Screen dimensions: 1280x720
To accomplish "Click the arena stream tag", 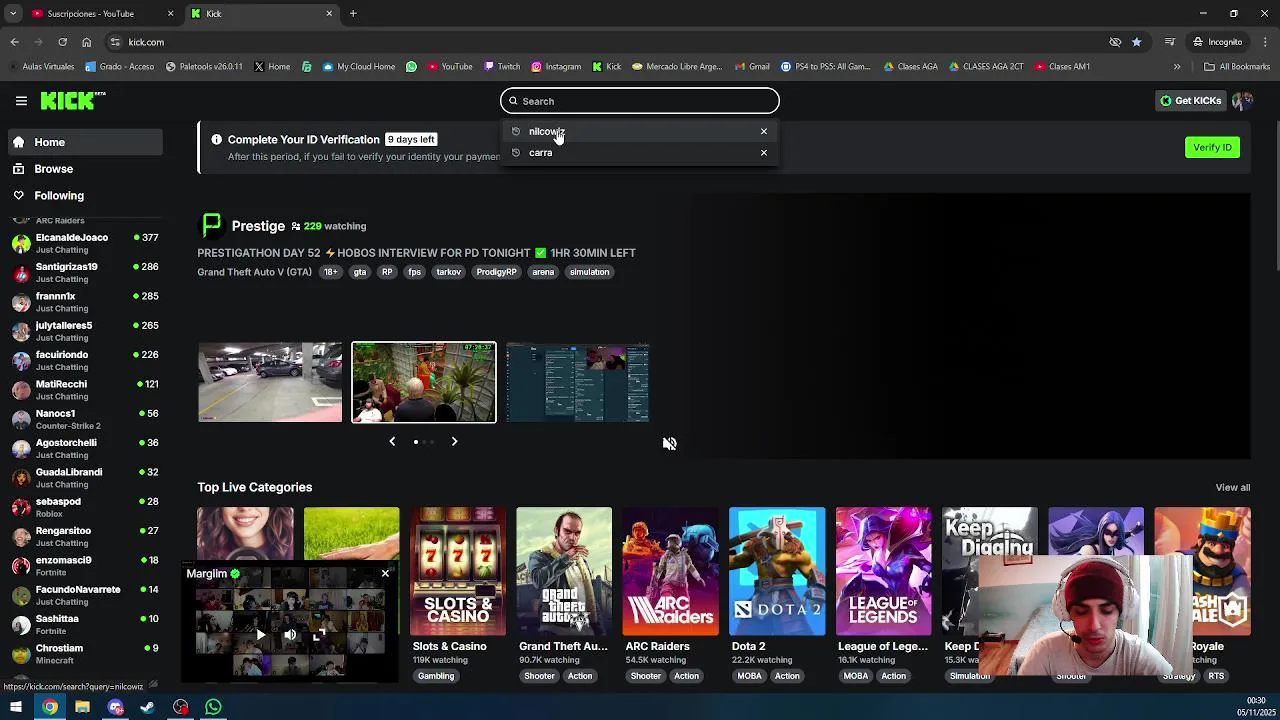I will tap(543, 272).
